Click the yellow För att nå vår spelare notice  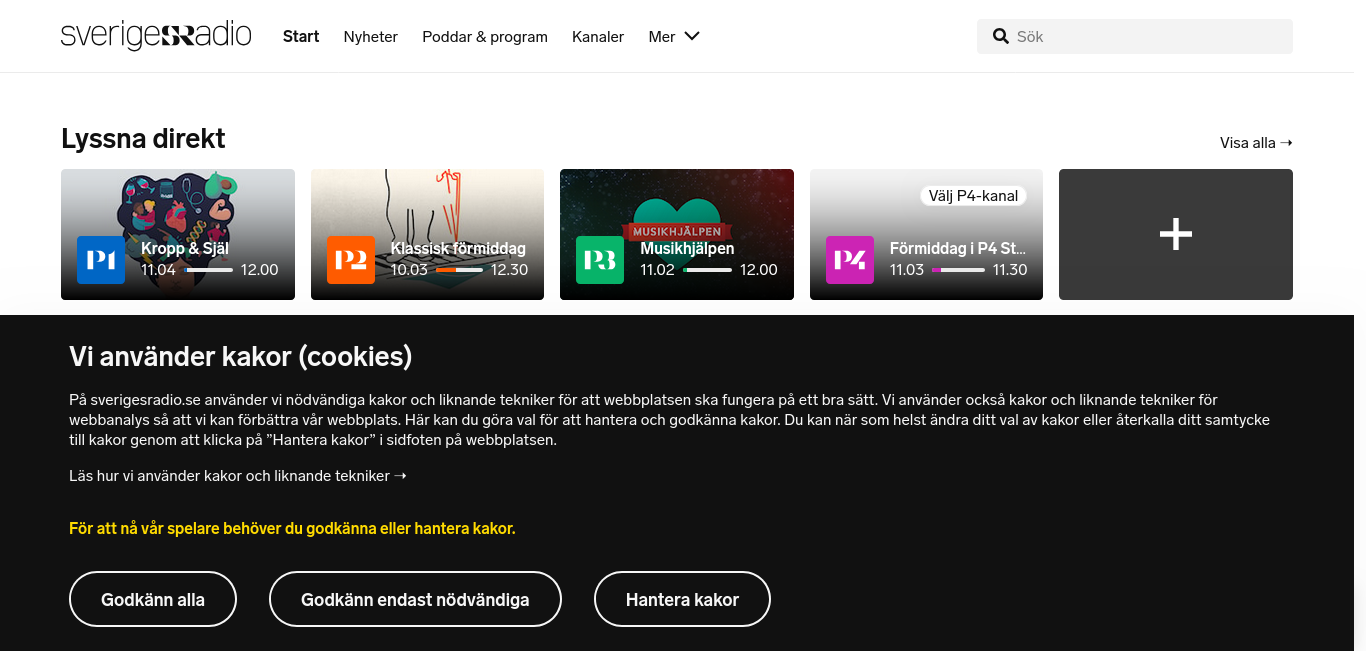tap(292, 528)
